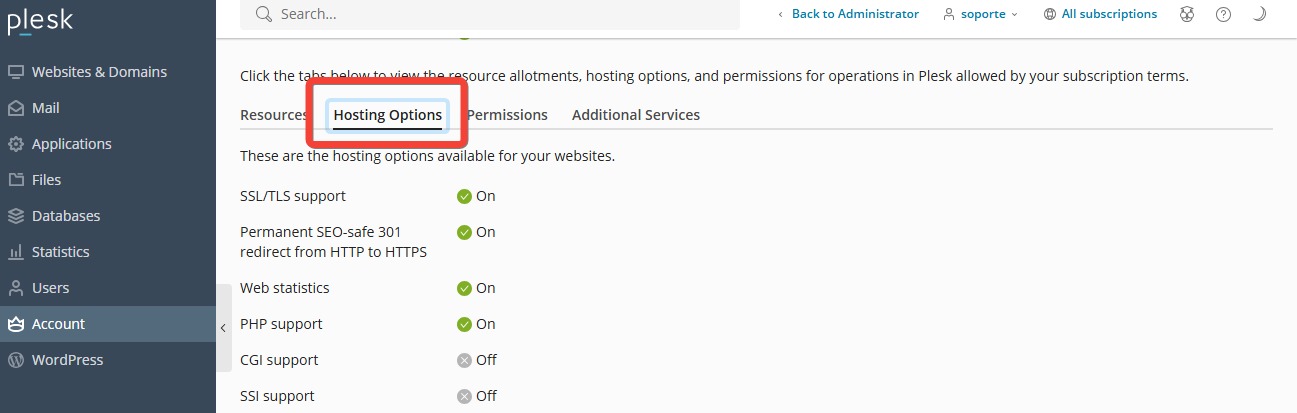Open the All subscriptions selector
This screenshot has width=1297, height=413.
1100,14
